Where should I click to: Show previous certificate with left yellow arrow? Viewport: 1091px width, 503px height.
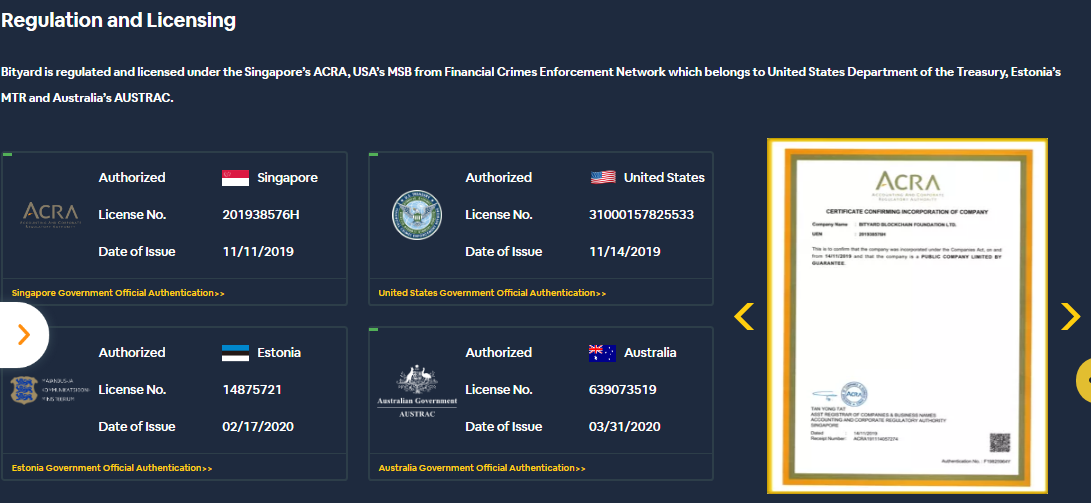(x=743, y=316)
